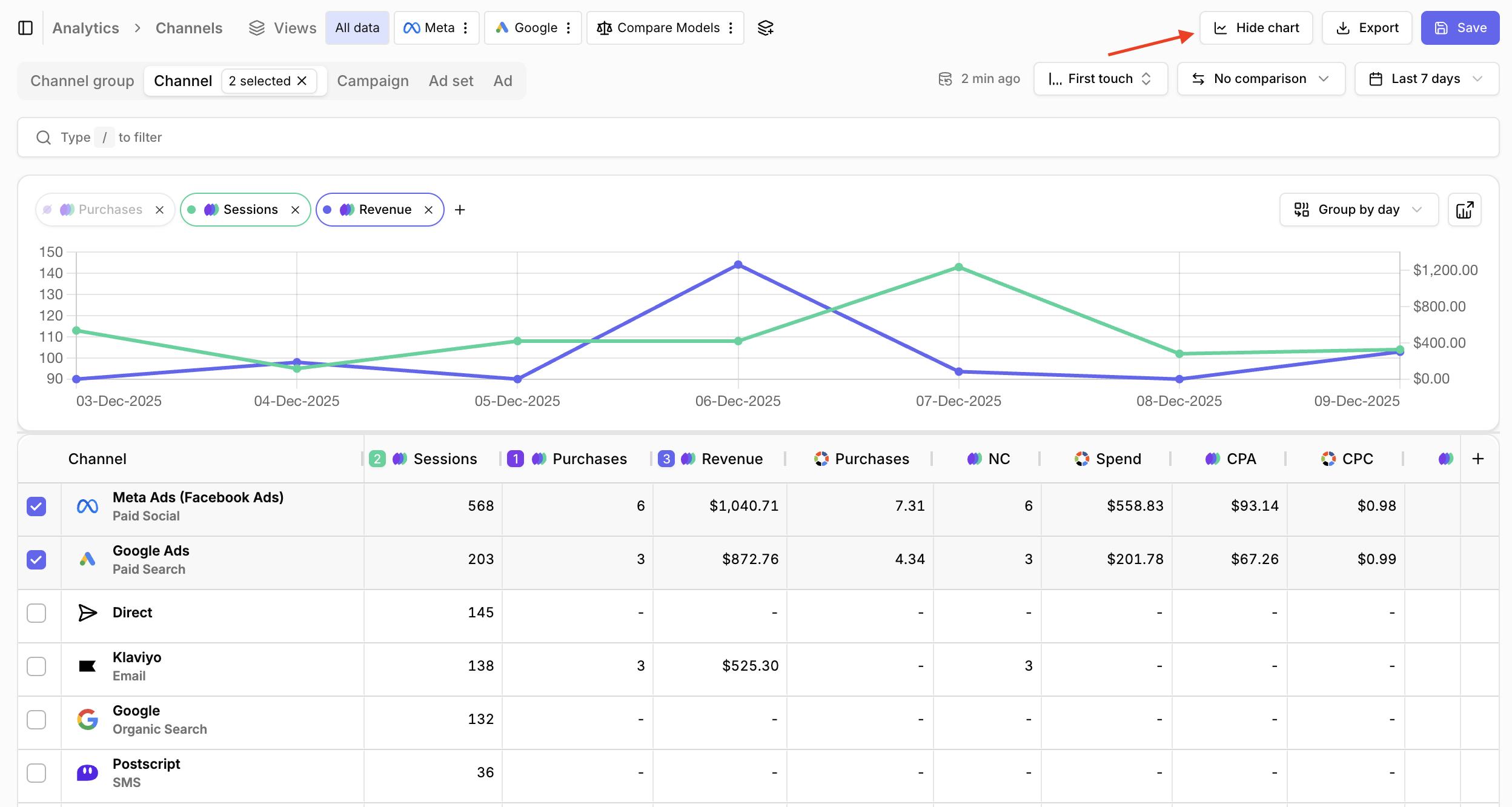Viewport: 1512px width, 807px height.
Task: Open the Last 7 days date dropdown
Action: pos(1426,79)
